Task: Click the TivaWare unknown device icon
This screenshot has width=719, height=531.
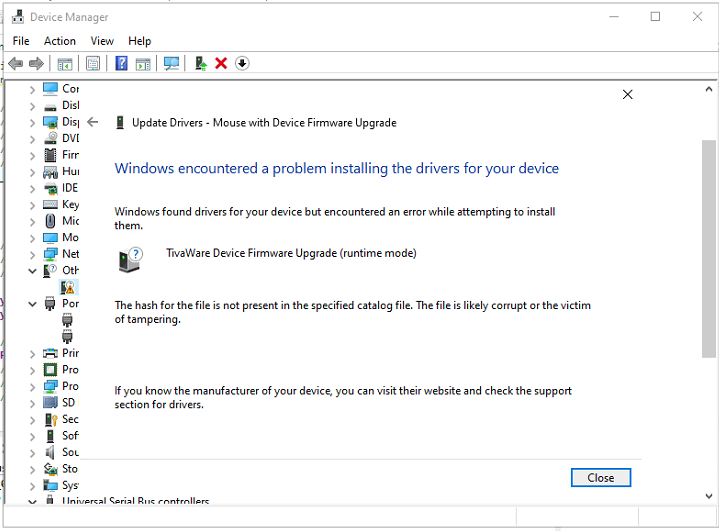Action: click(x=131, y=260)
